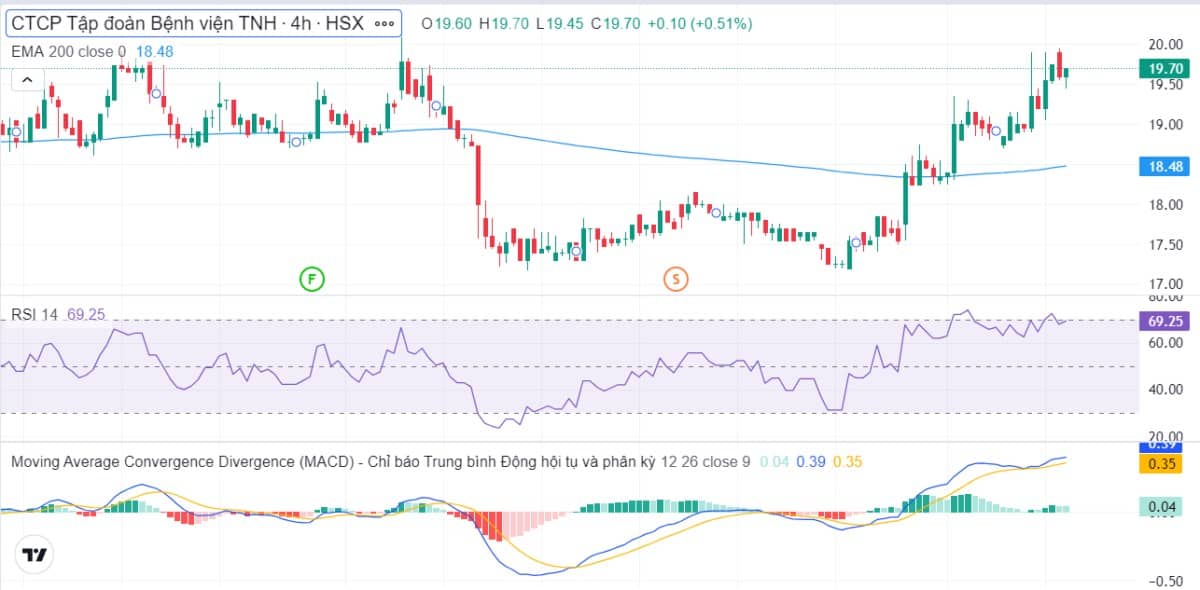Click the 69.25 value next to RSI 14
Screen dimensions: 1200x590
86,315
